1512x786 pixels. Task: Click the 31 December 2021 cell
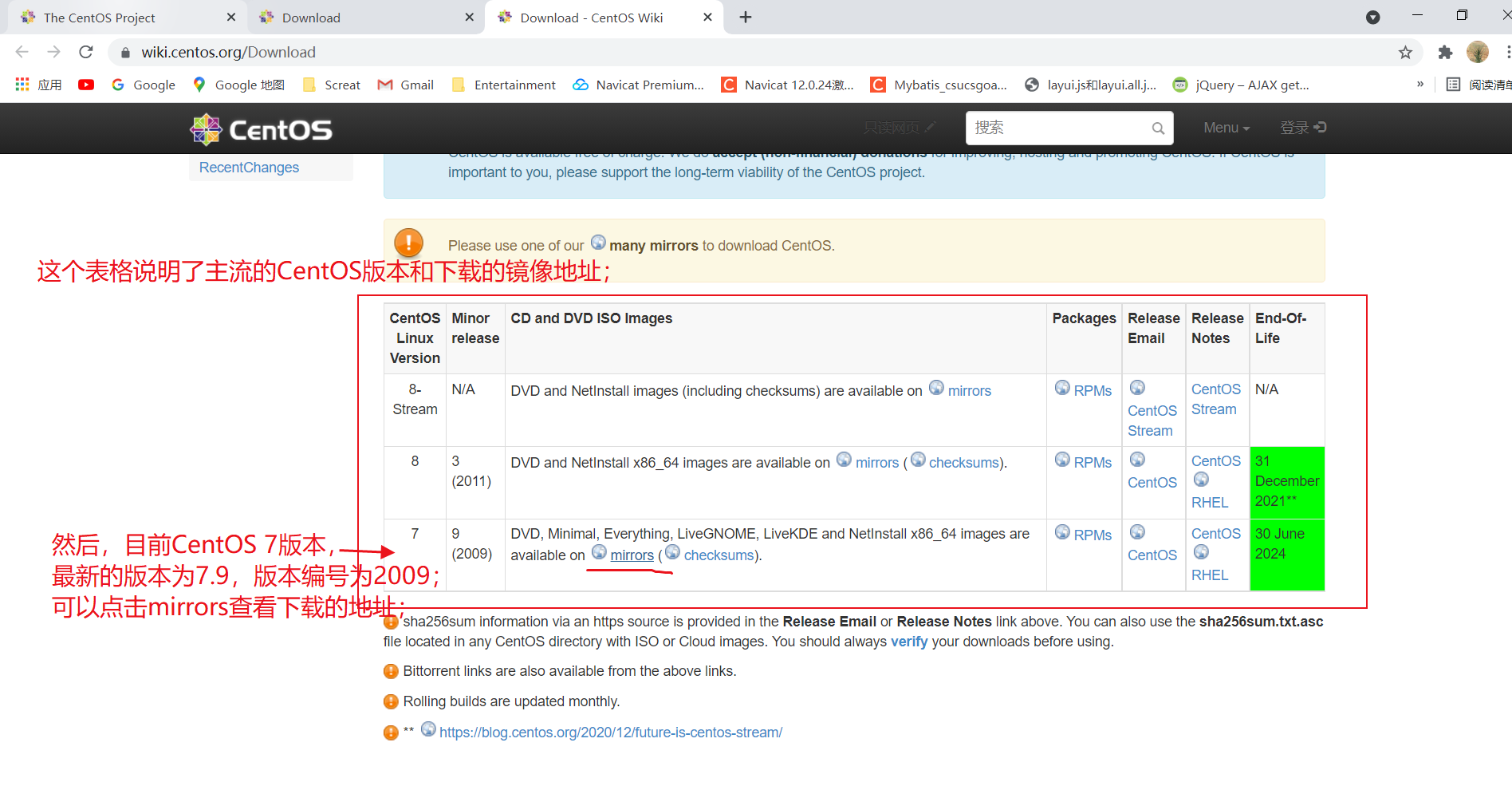point(1286,482)
